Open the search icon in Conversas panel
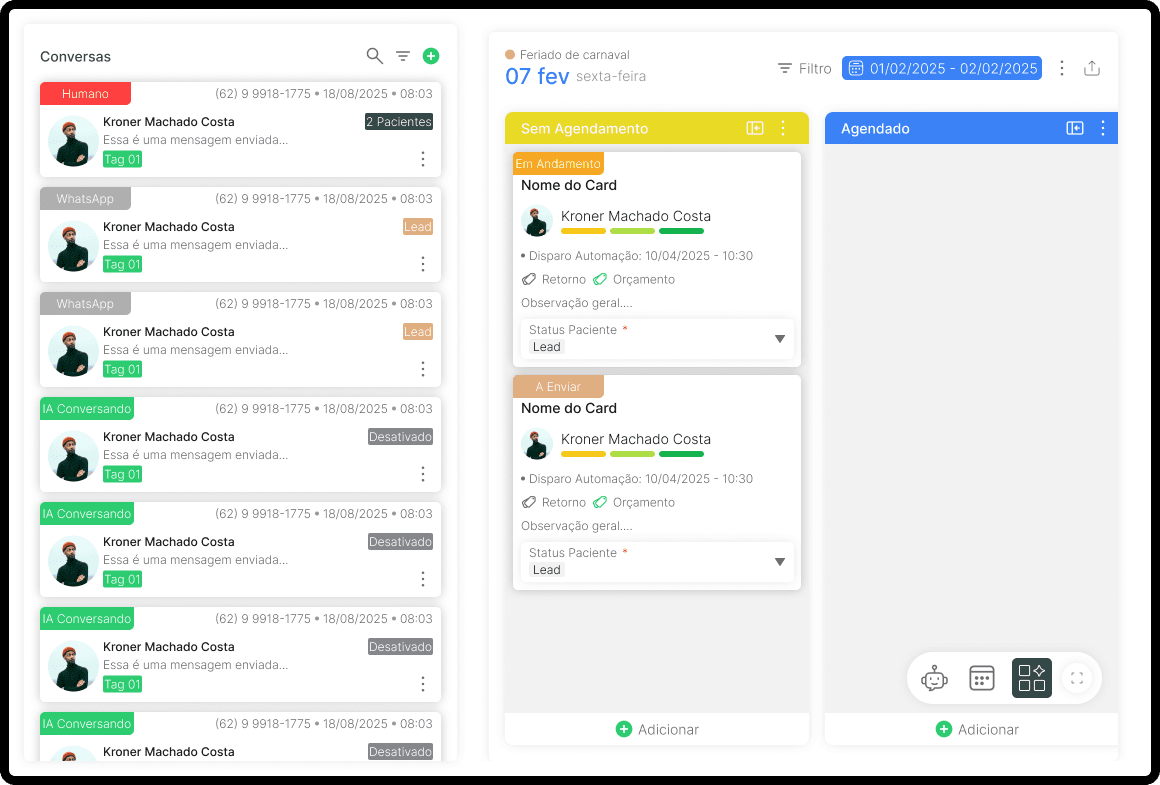Image resolution: width=1160 pixels, height=785 pixels. click(374, 57)
